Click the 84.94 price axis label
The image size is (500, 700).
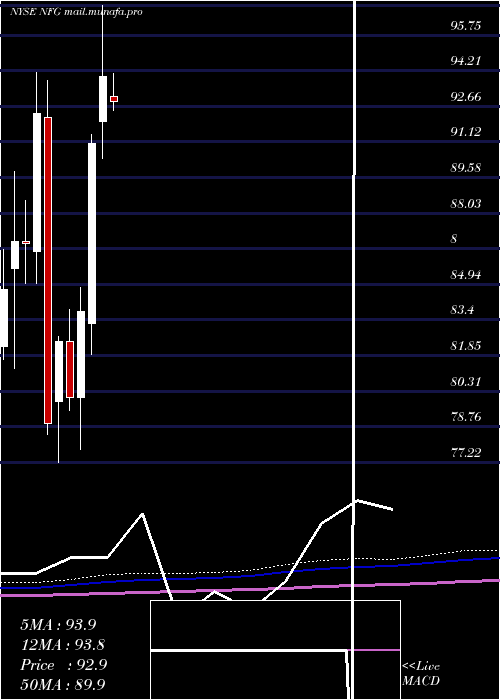(466, 275)
